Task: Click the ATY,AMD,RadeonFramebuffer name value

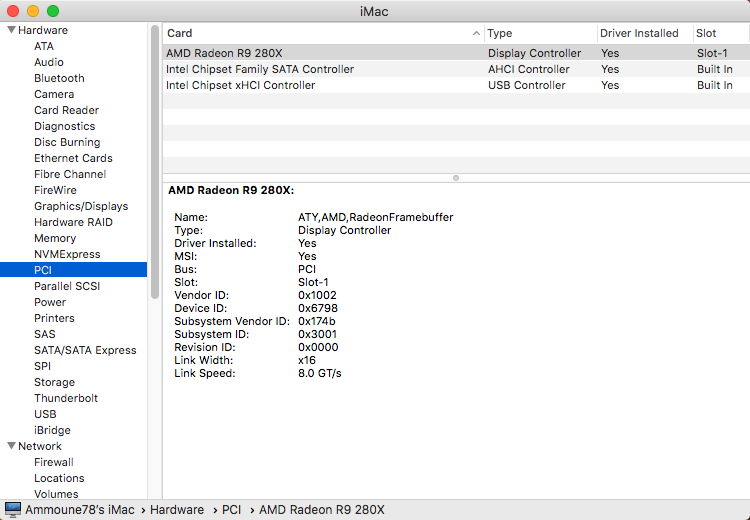Action: [x=375, y=217]
